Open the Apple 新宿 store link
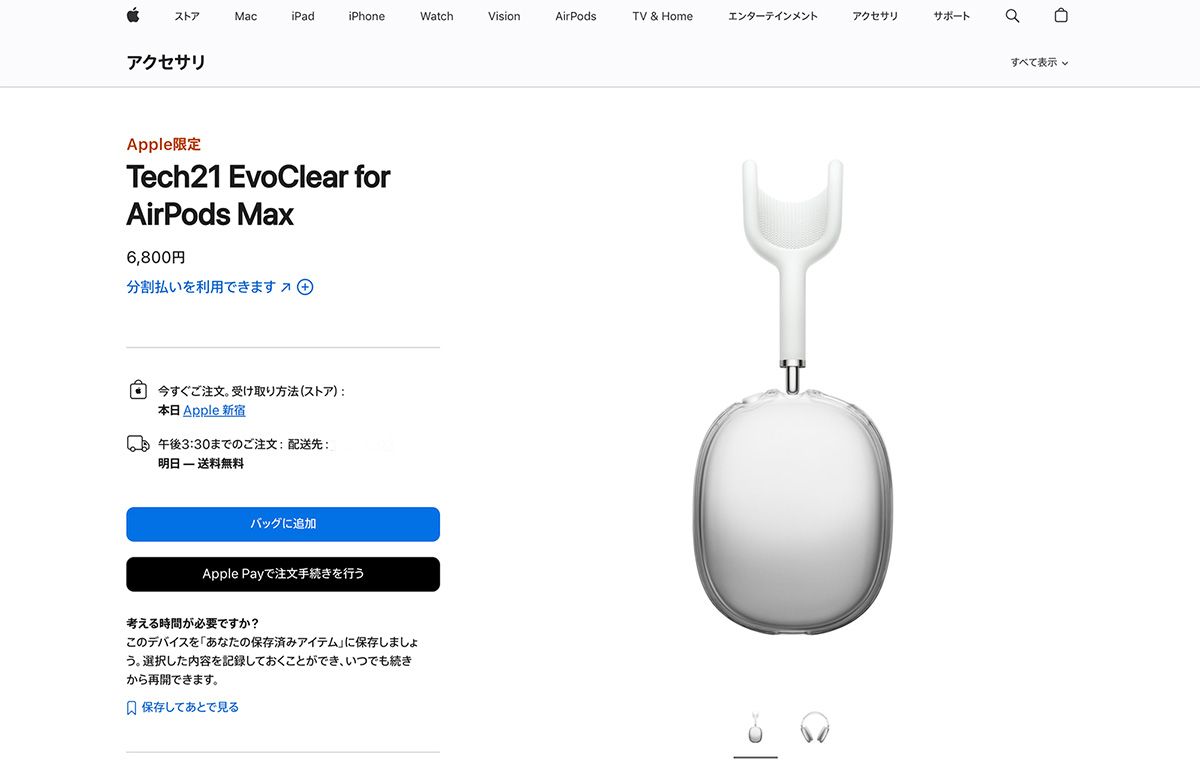This screenshot has height=770, width=1200. click(214, 410)
